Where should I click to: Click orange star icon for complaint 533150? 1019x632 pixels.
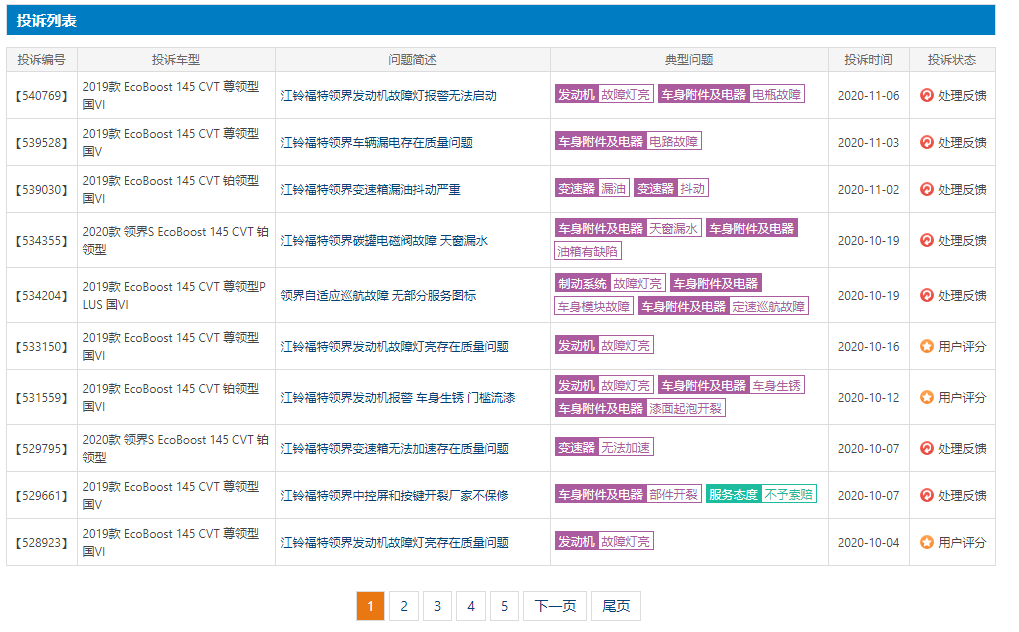[x=926, y=347]
